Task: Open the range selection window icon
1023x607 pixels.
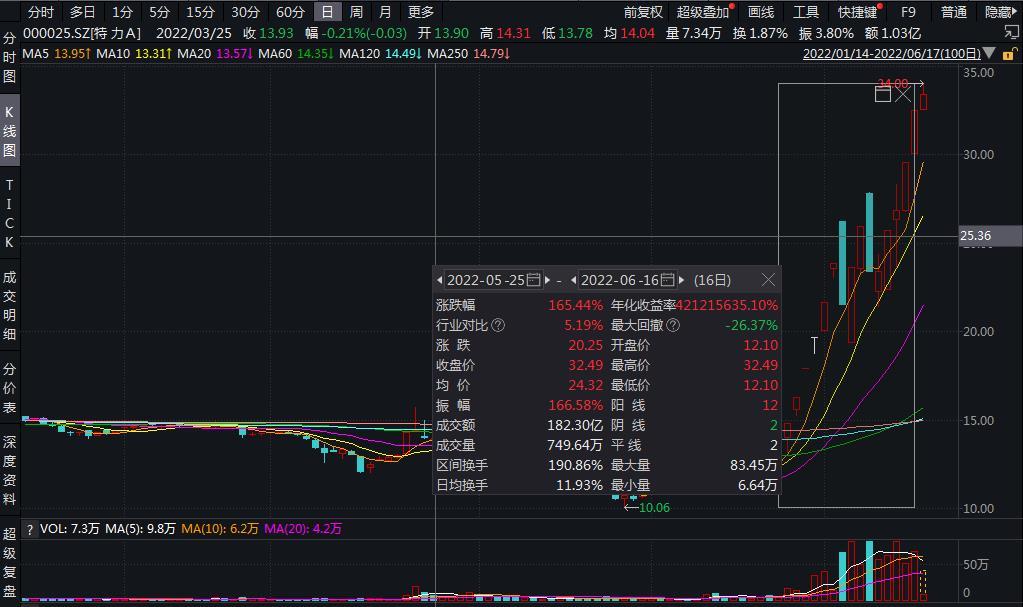Action: point(883,95)
